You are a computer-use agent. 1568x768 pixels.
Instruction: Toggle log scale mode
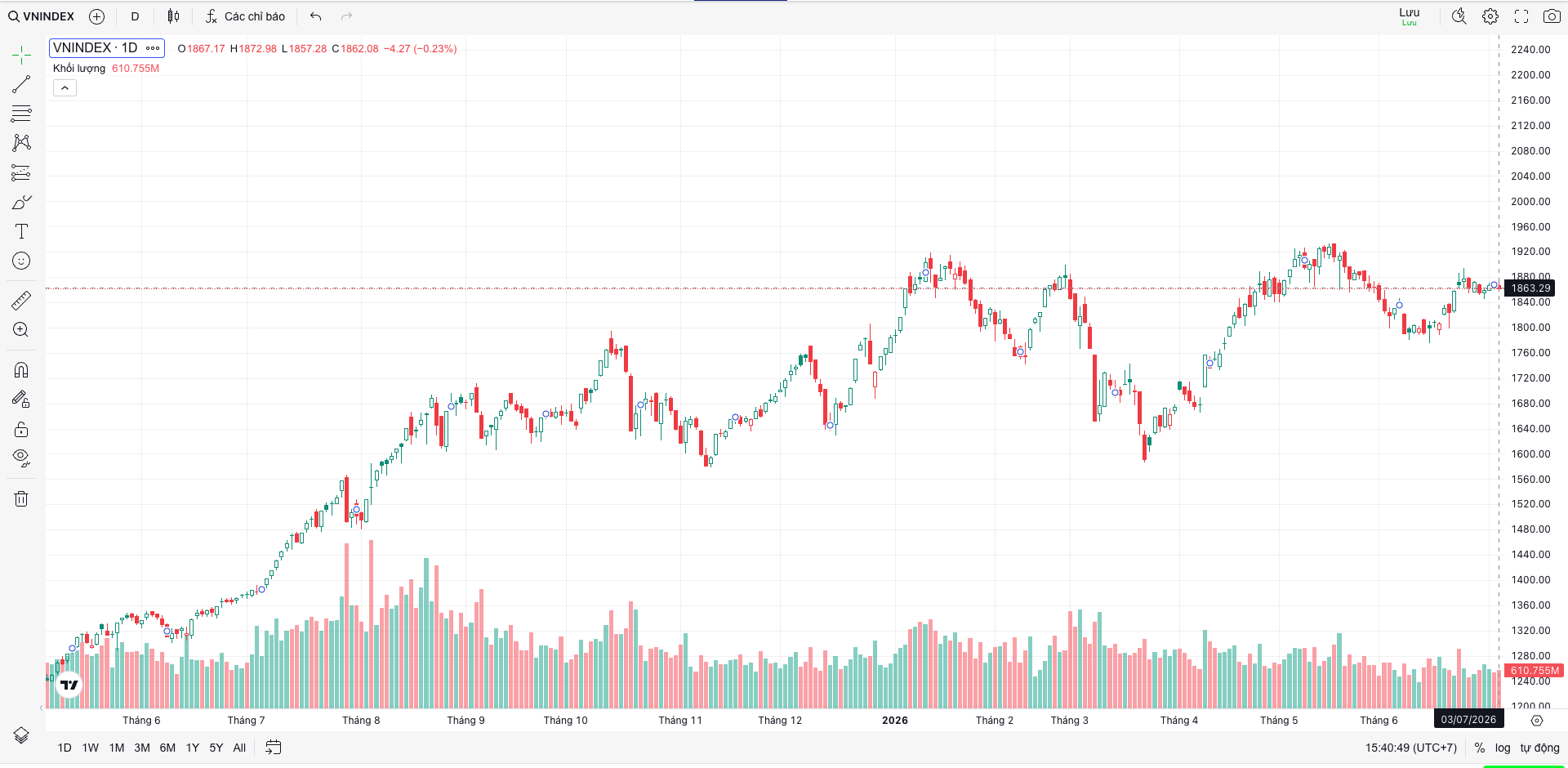pos(1503,748)
